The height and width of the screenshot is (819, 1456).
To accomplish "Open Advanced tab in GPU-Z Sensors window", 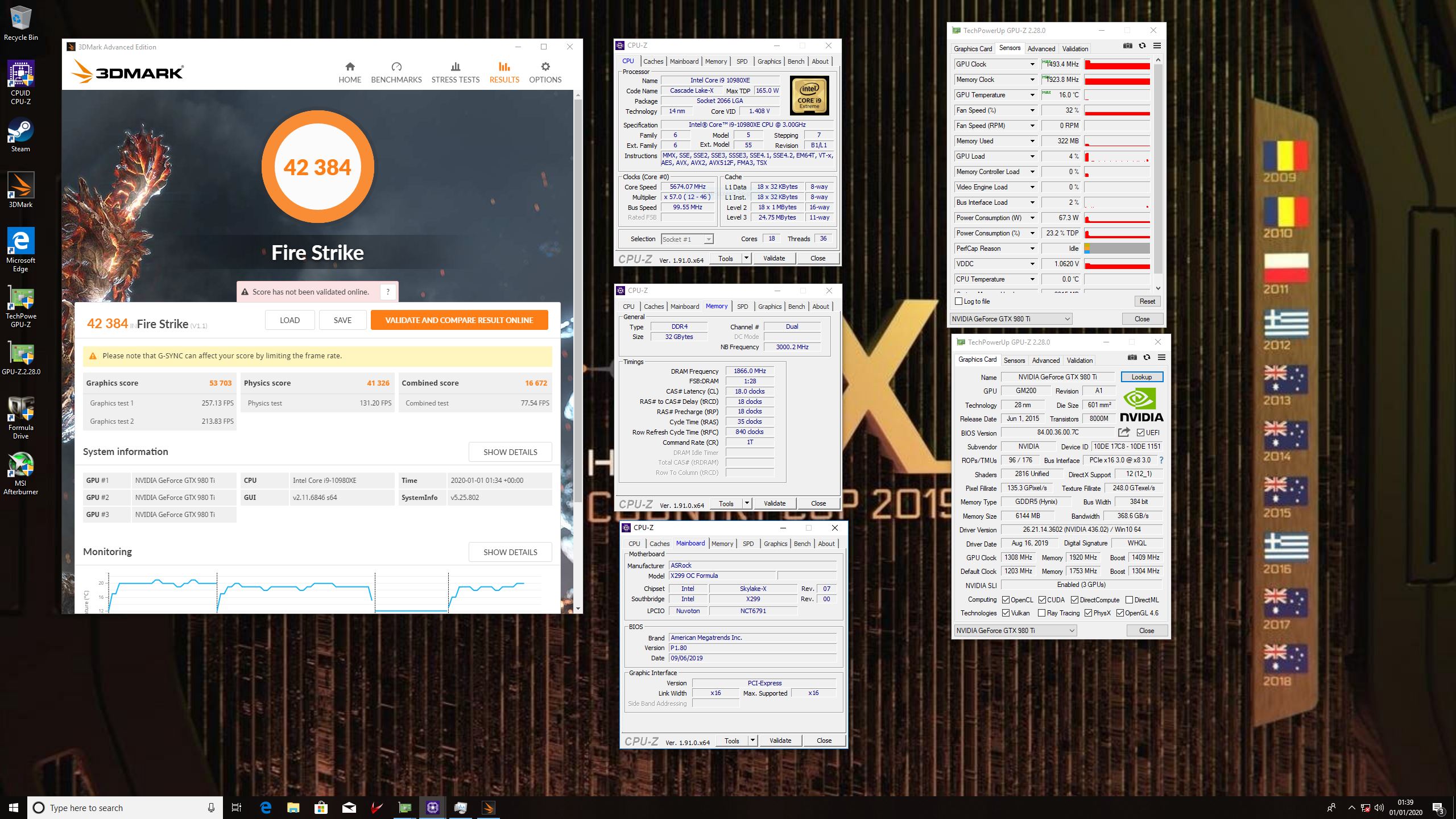I will (x=1041, y=48).
